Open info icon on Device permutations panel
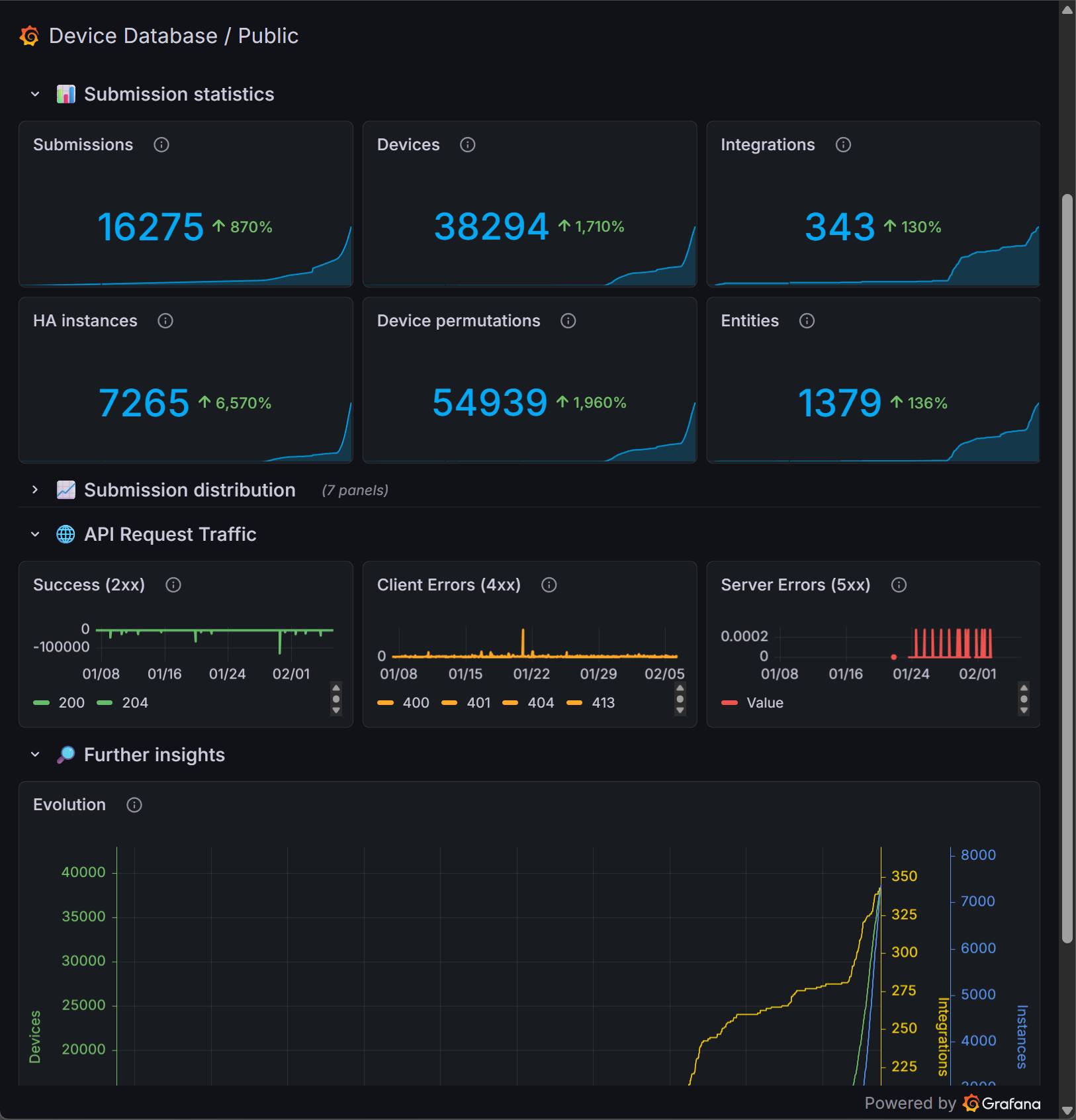The image size is (1076, 1120). point(568,321)
